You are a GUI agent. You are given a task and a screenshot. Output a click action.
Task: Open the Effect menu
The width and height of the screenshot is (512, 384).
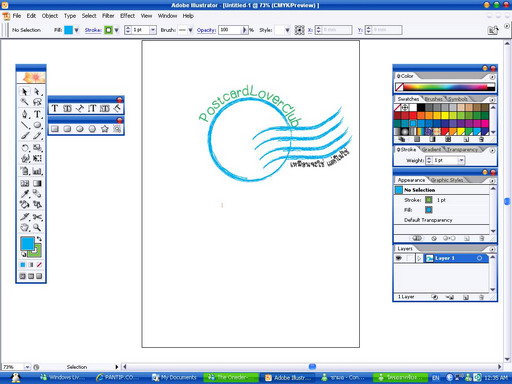[127, 16]
